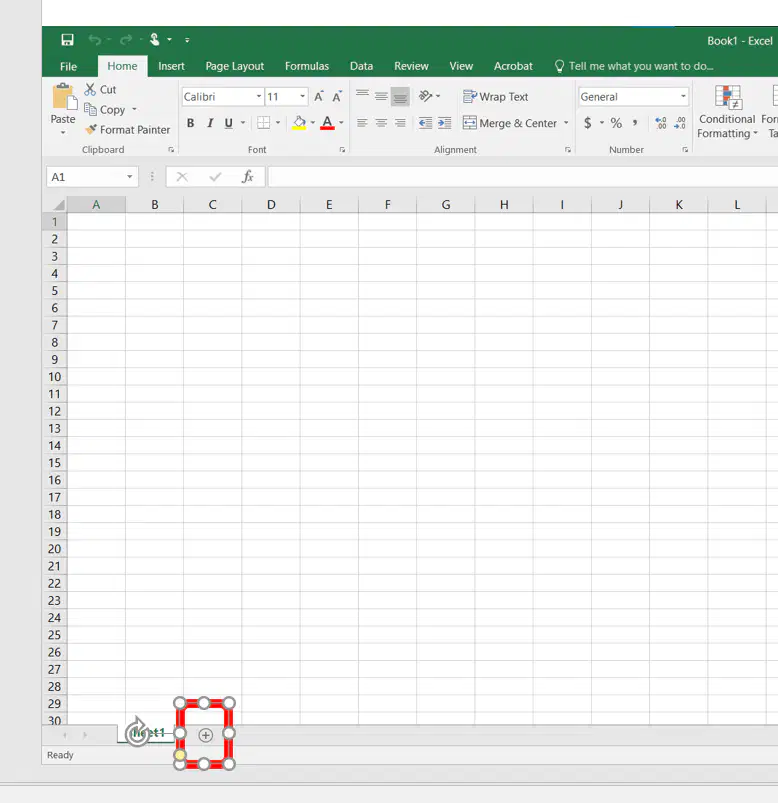The width and height of the screenshot is (778, 803).
Task: Expand the fill color palette arrow
Action: (312, 123)
